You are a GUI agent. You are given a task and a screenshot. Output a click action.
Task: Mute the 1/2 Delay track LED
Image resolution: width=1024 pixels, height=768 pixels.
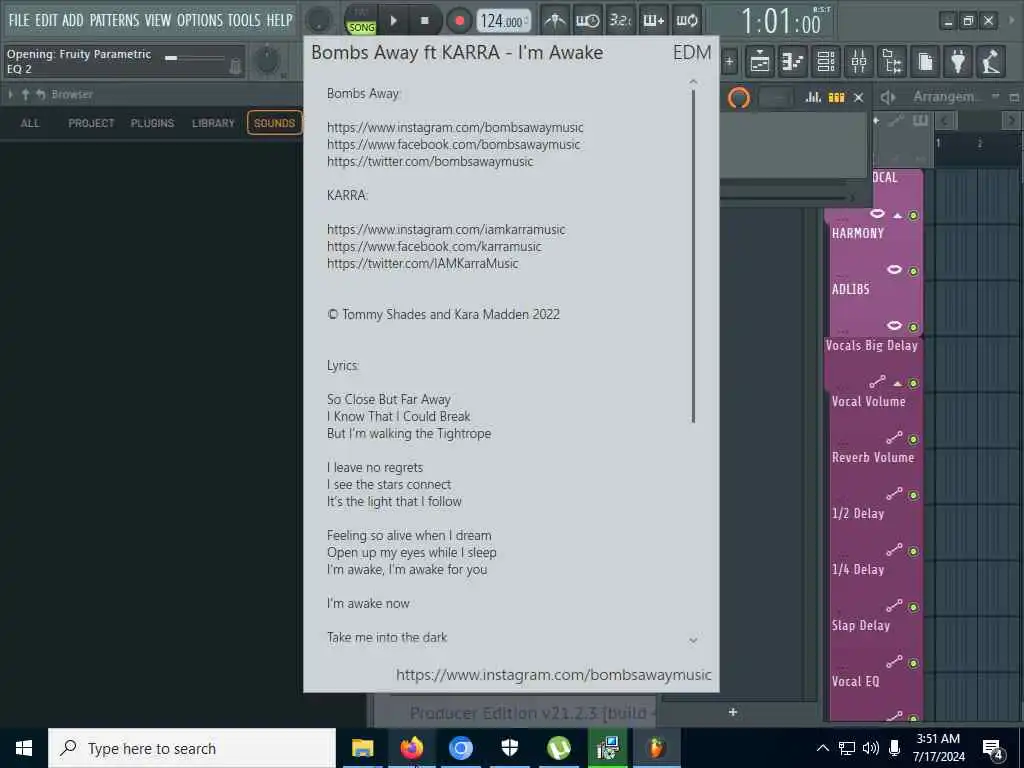913,551
